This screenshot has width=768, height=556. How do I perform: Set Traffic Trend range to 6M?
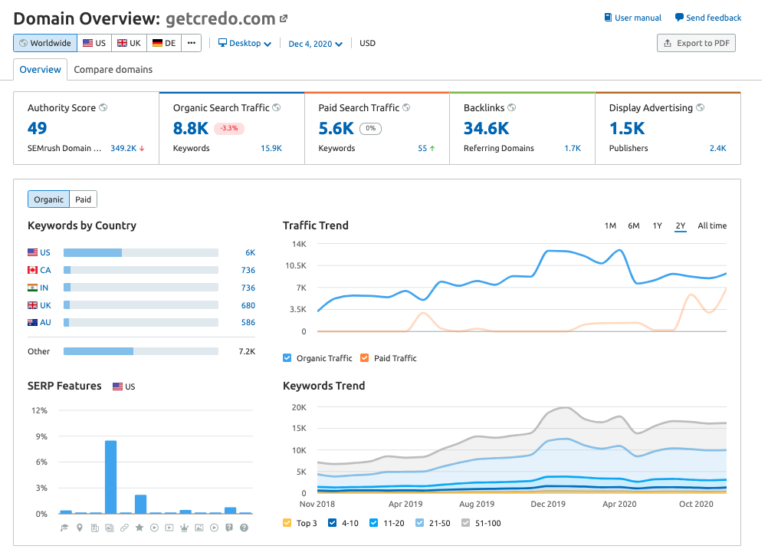click(x=634, y=226)
